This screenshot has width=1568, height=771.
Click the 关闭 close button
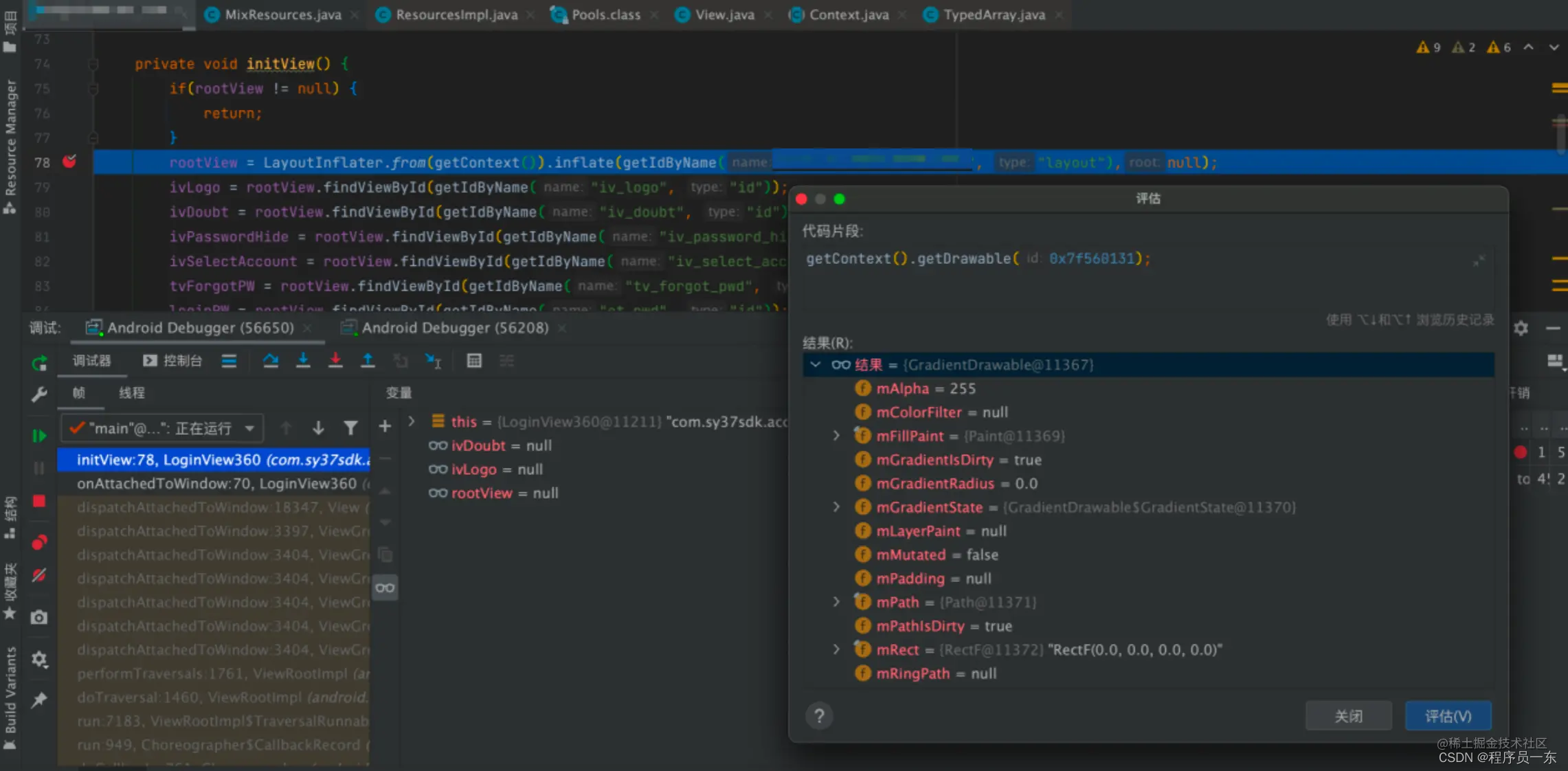tap(1348, 716)
